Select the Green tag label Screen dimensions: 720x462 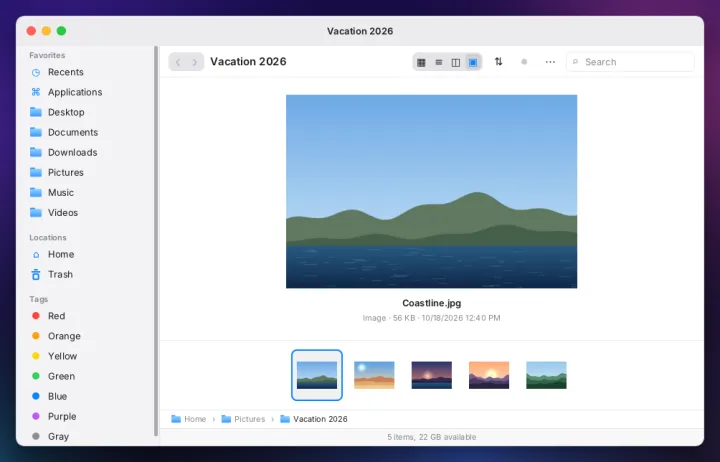(62, 376)
